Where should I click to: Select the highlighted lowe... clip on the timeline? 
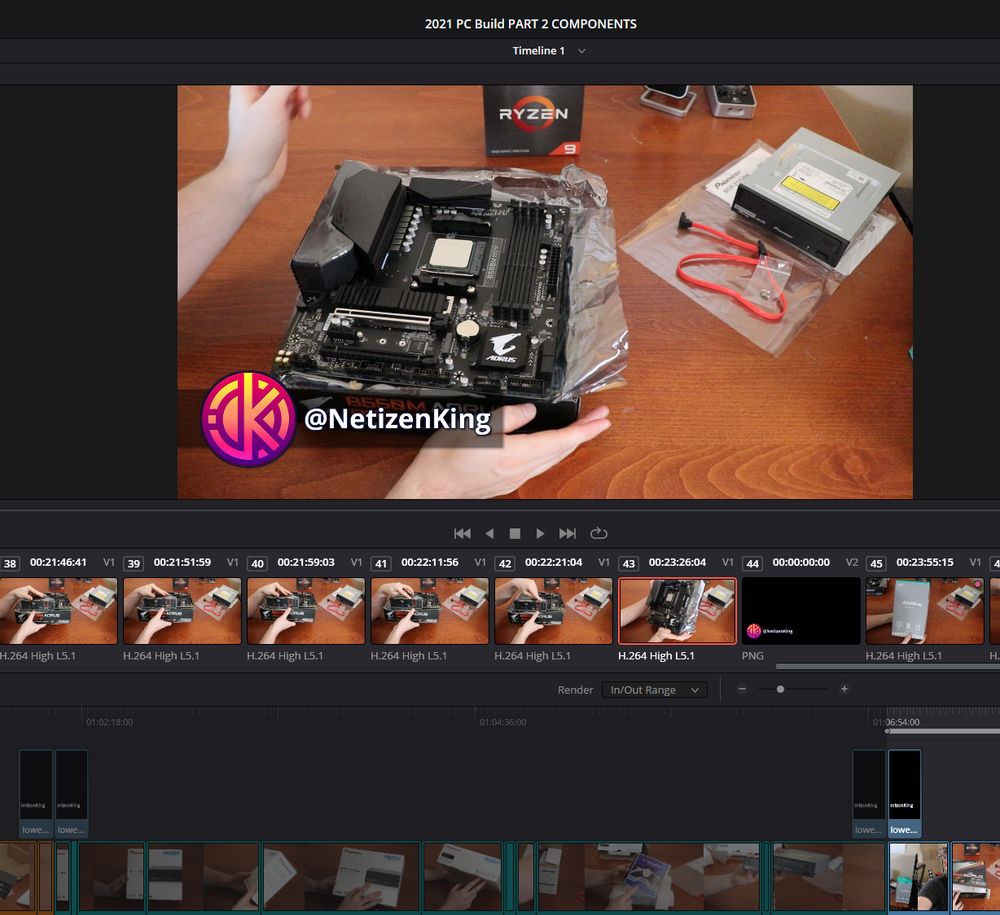click(x=904, y=793)
